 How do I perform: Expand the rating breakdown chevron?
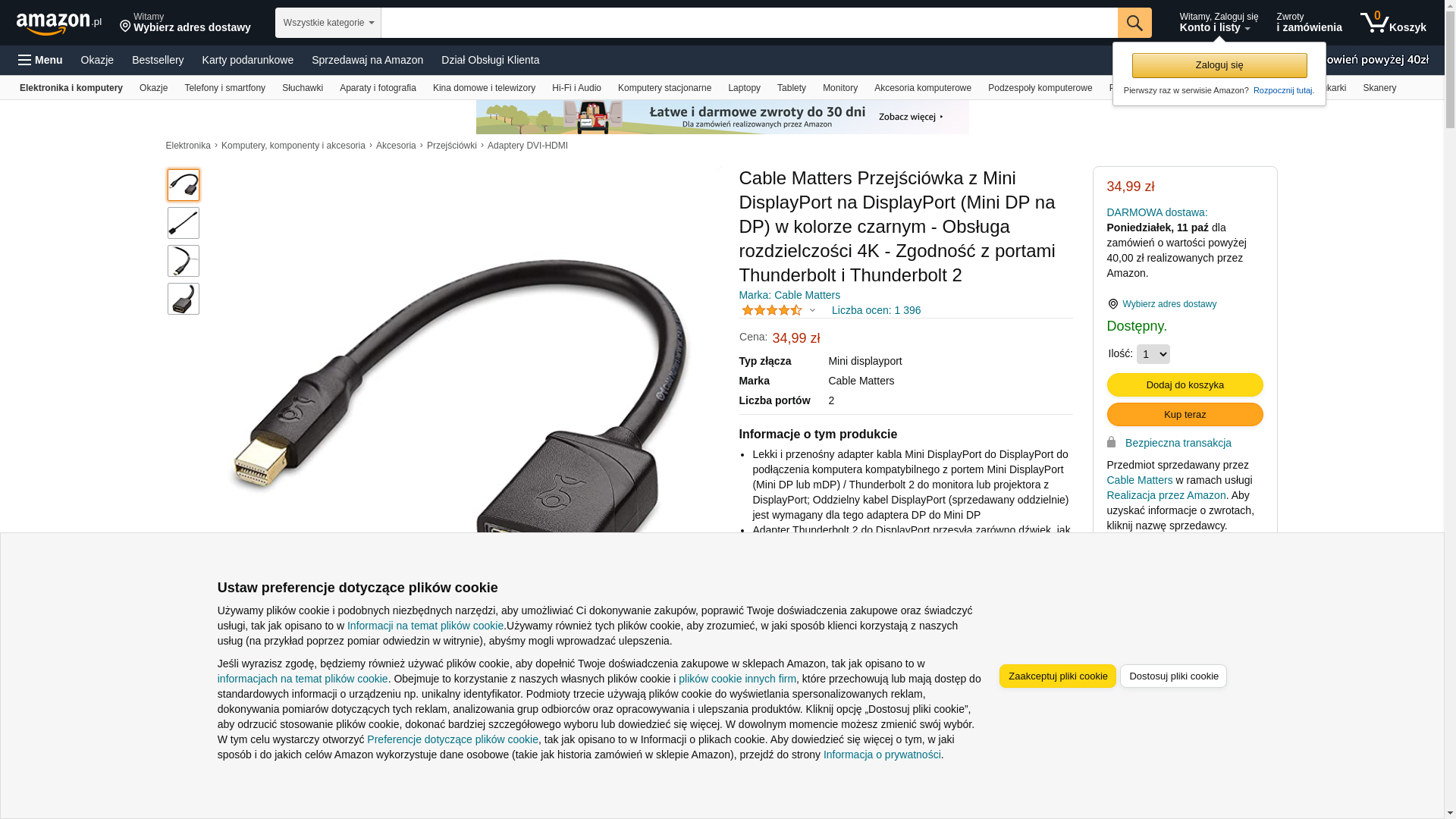click(812, 310)
